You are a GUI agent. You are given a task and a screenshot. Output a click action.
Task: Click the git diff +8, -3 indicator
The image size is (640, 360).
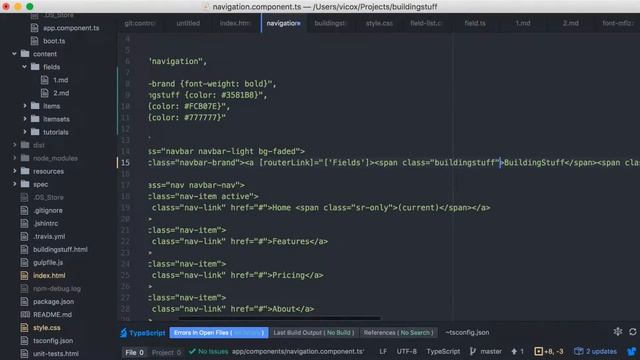[549, 351]
